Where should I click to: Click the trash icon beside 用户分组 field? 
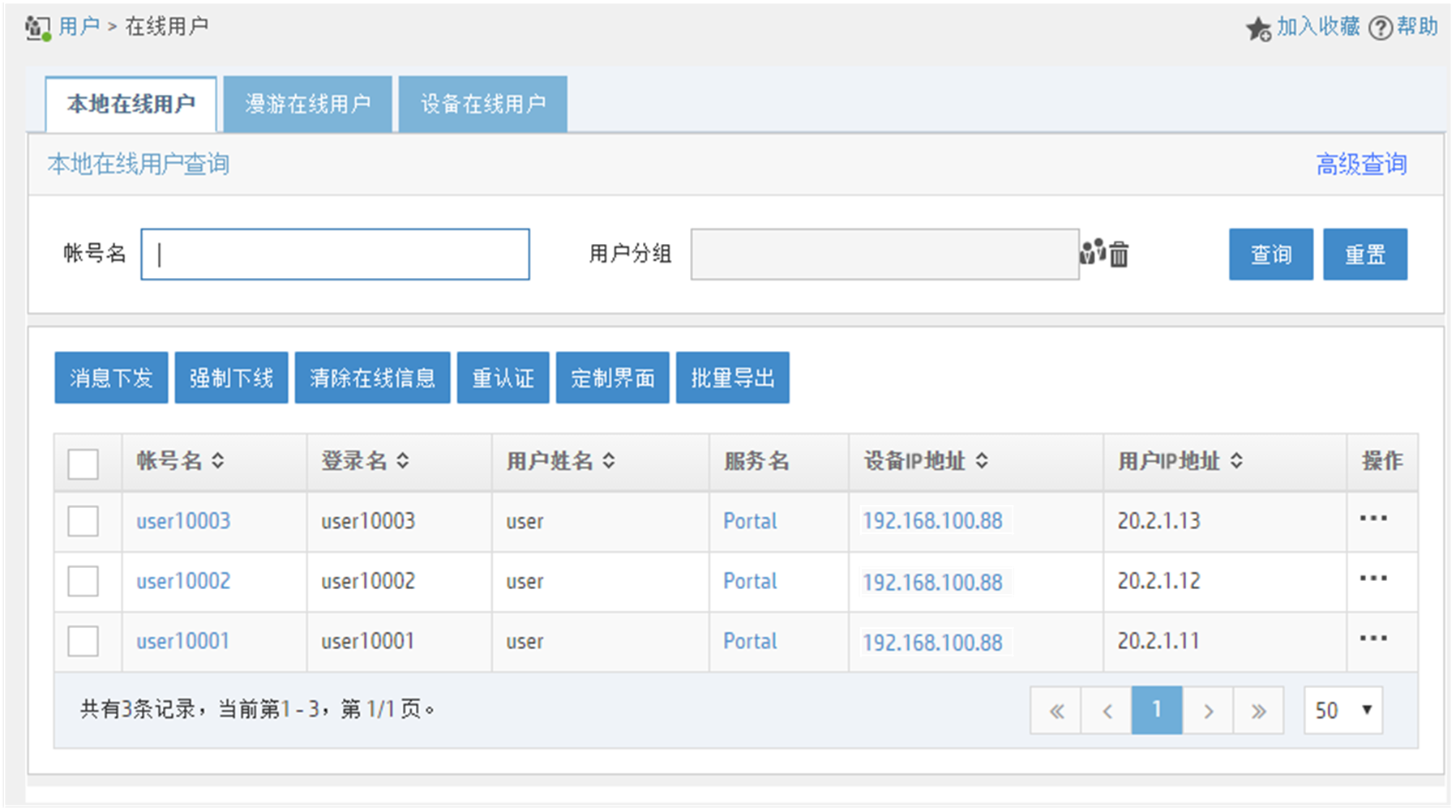[x=1119, y=254]
